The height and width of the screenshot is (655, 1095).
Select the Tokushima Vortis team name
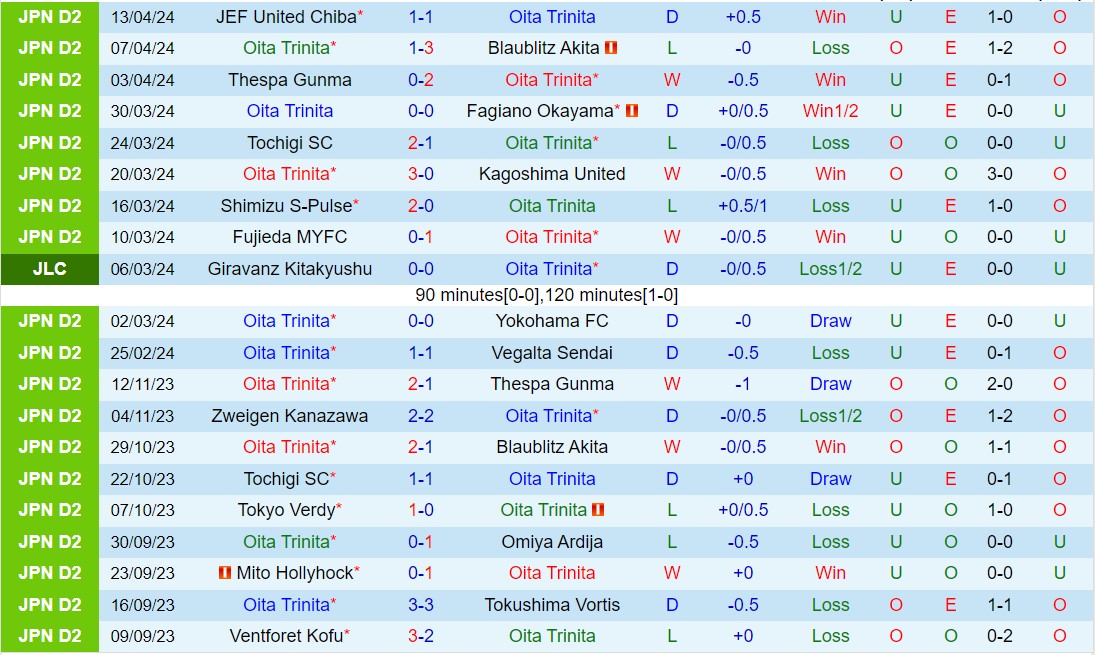552,605
